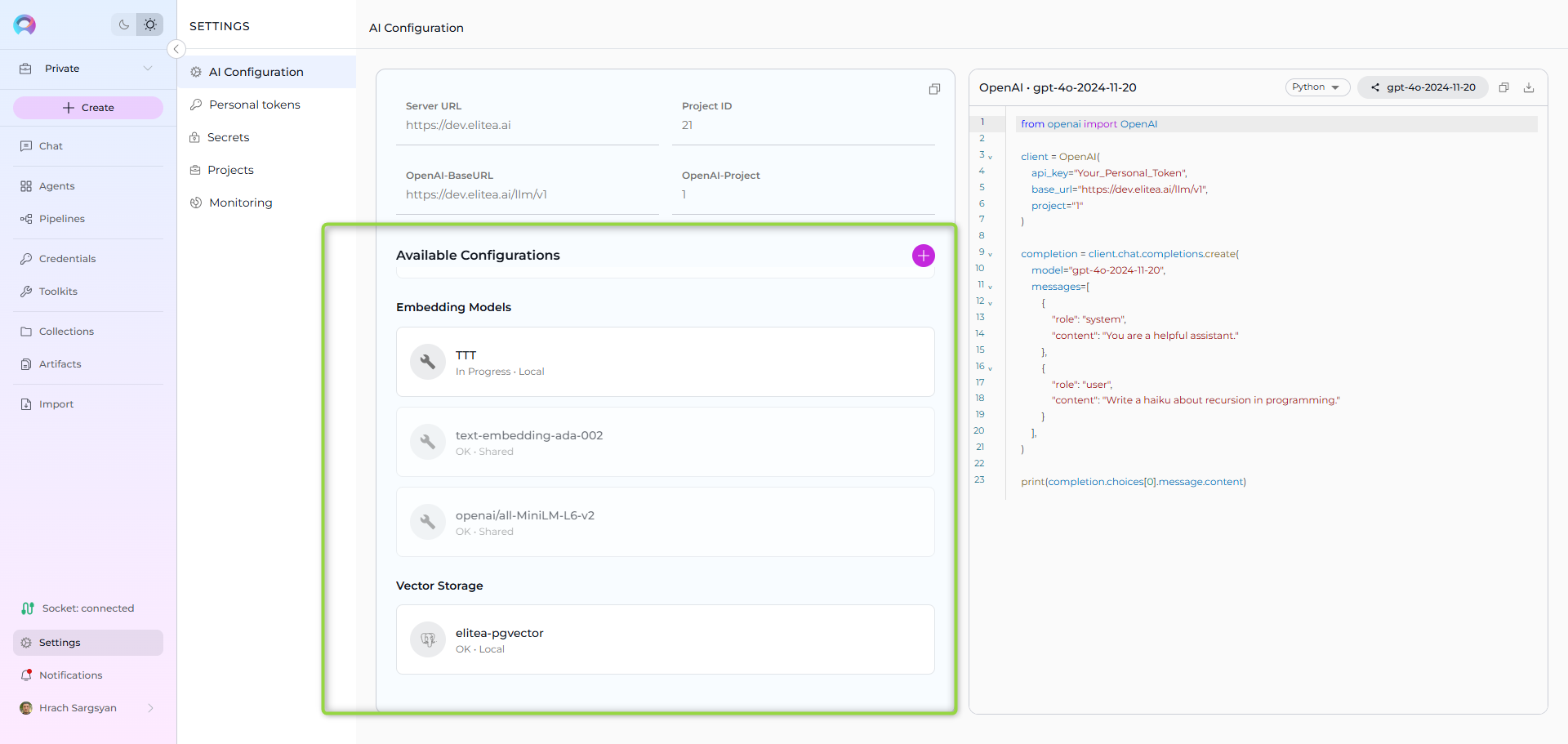1568x744 pixels.
Task: Open the text-embedding-ada-002 model card
Action: click(x=666, y=442)
